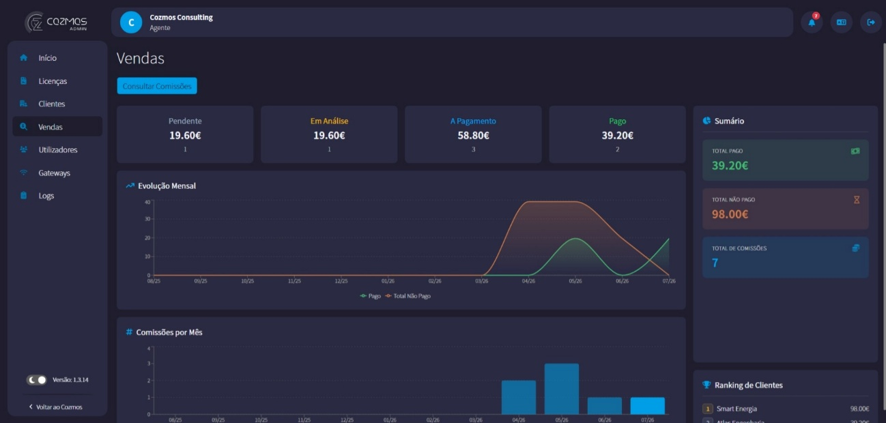Viewport: 886px width, 423px height.
Task: Click the Utilizadores people icon
Action: [23, 150]
